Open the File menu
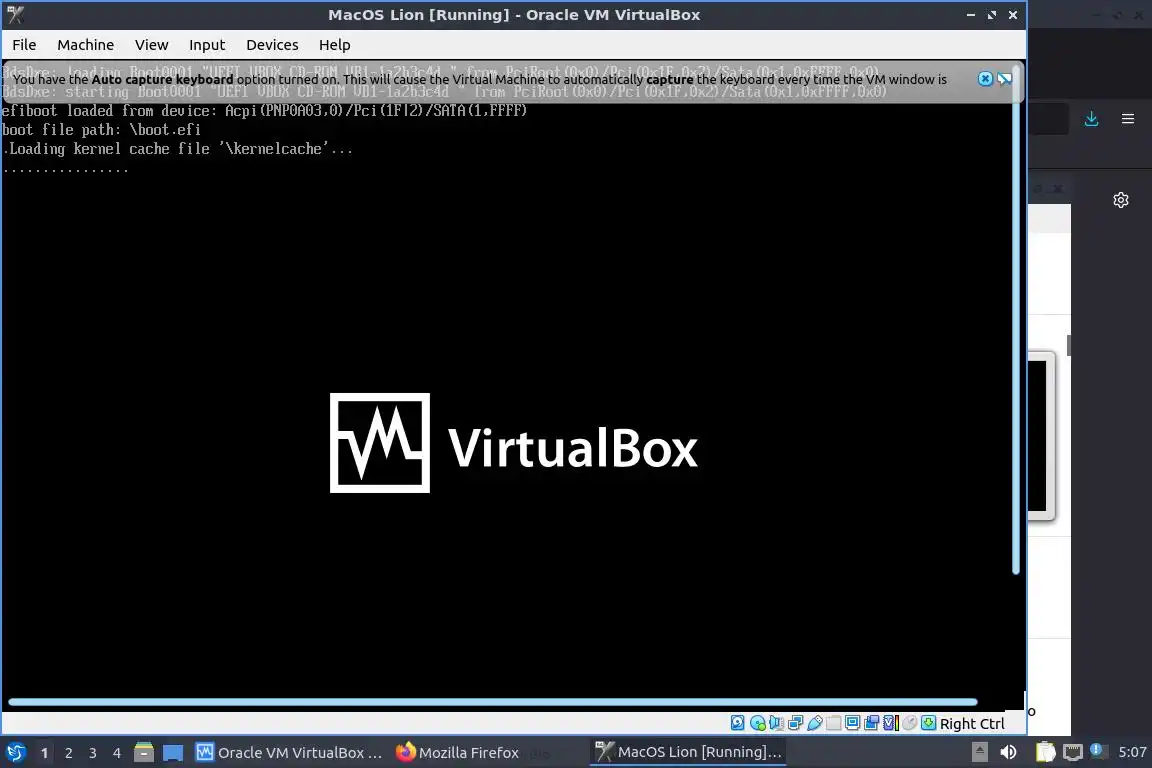 pyautogui.click(x=24, y=45)
